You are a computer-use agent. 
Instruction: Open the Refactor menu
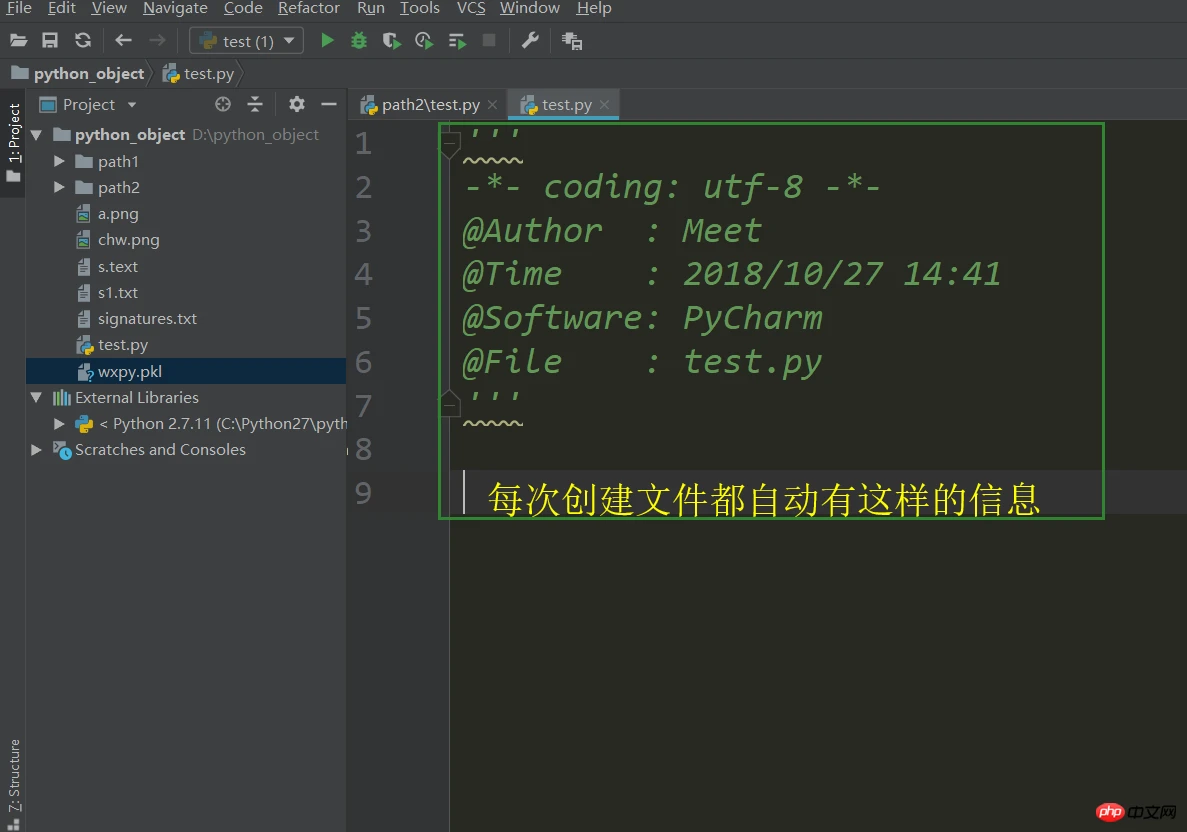coord(308,8)
